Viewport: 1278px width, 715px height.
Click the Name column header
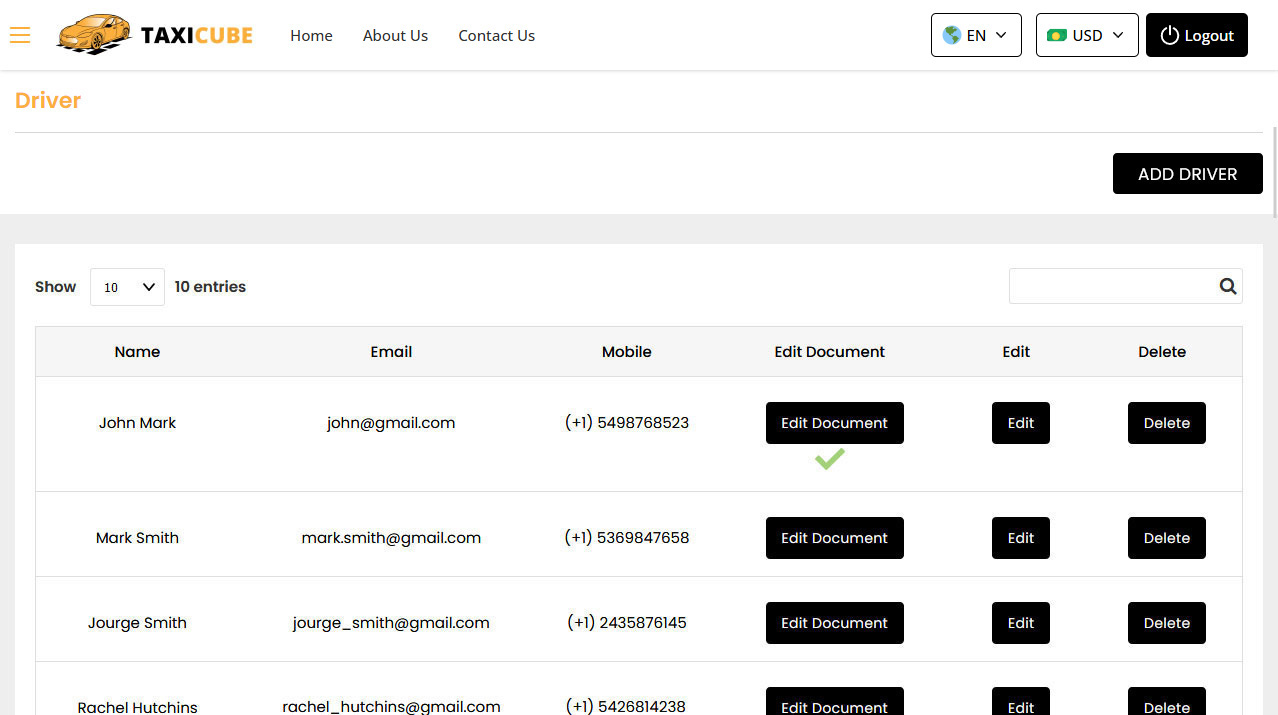[x=137, y=352]
